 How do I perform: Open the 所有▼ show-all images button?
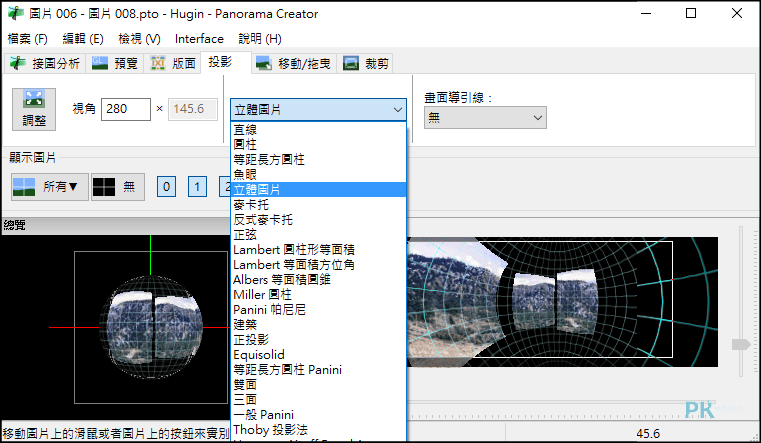pyautogui.click(x=50, y=187)
